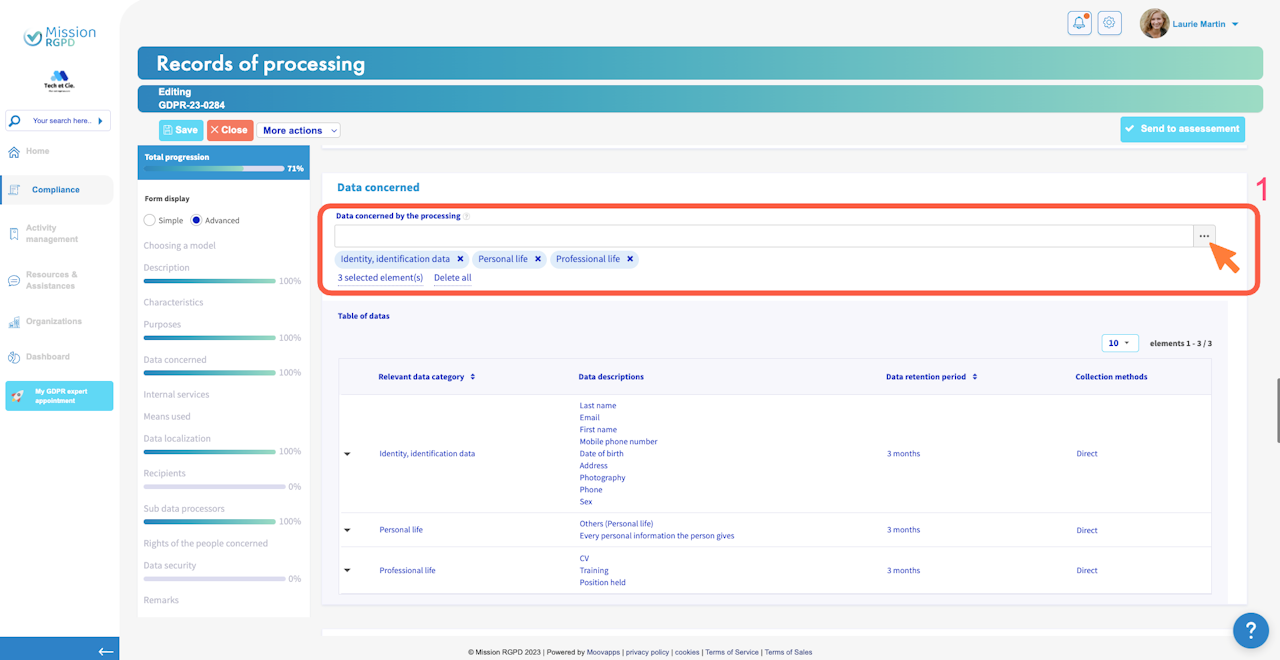Select the Simple form display
Viewport: 1280px width, 660px height.
tap(150, 220)
